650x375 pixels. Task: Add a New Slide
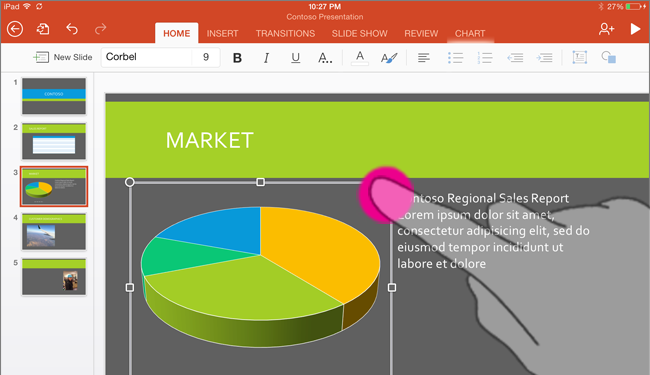click(63, 57)
